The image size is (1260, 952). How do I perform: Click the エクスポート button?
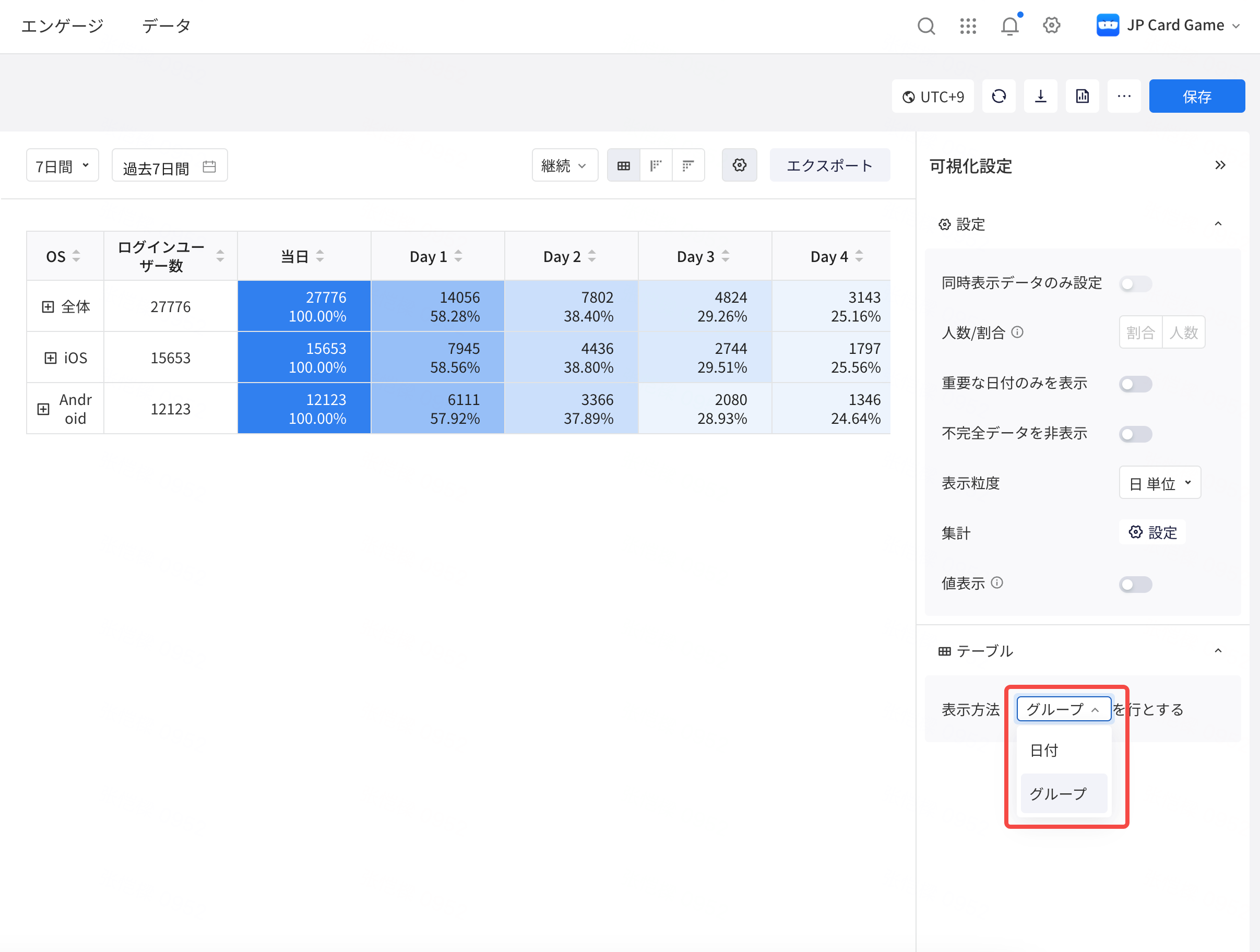click(829, 166)
